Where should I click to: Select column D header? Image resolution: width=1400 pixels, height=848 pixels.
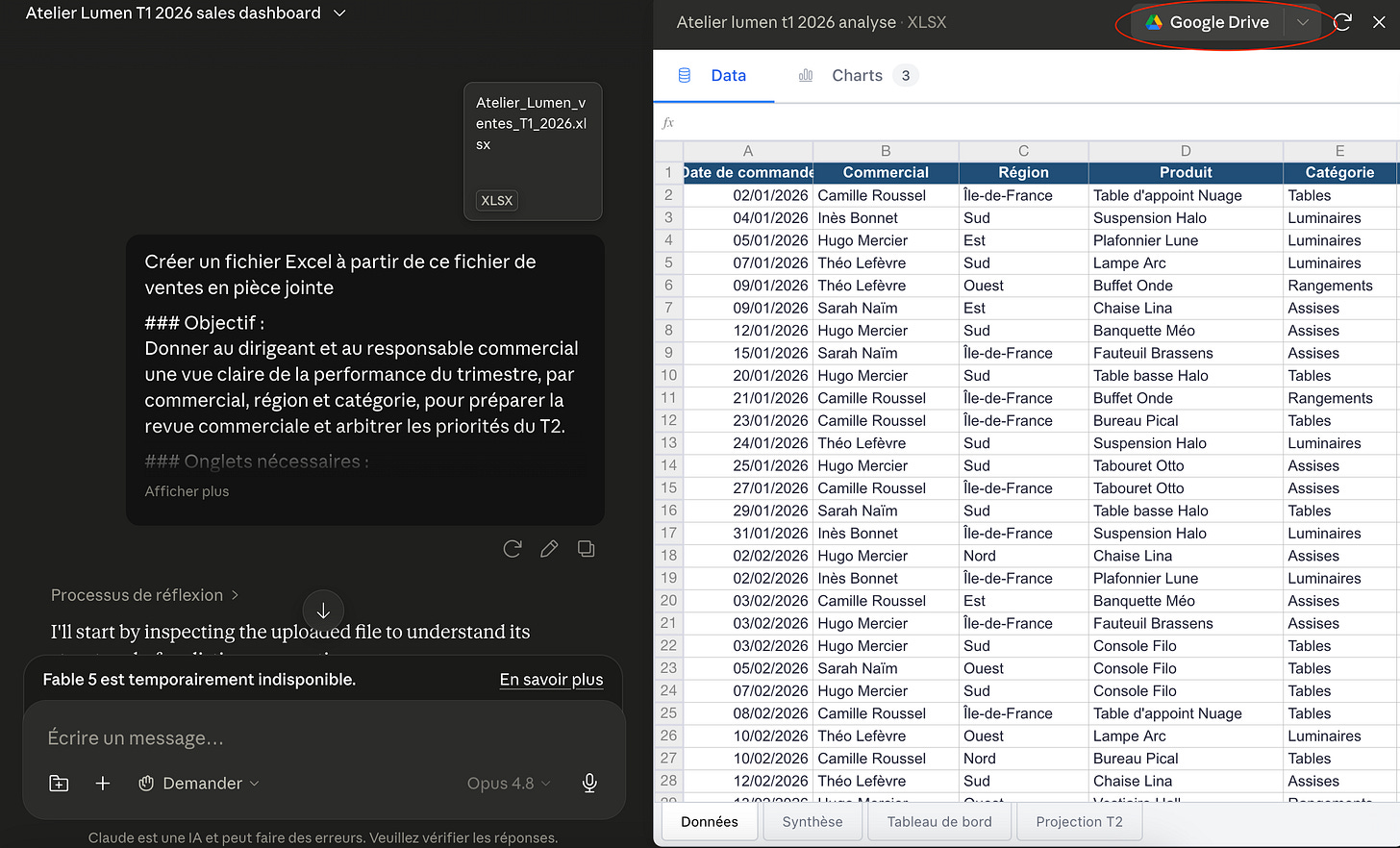(x=1186, y=151)
